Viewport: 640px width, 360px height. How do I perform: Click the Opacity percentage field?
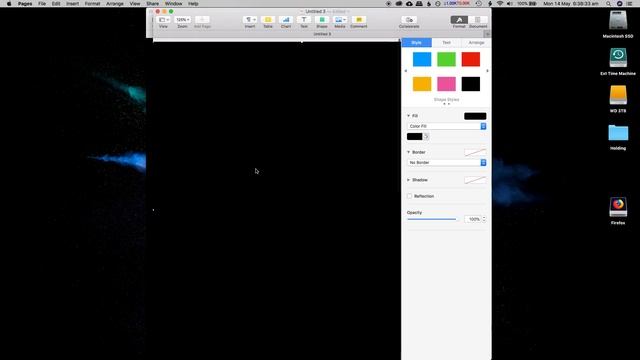[x=473, y=219]
